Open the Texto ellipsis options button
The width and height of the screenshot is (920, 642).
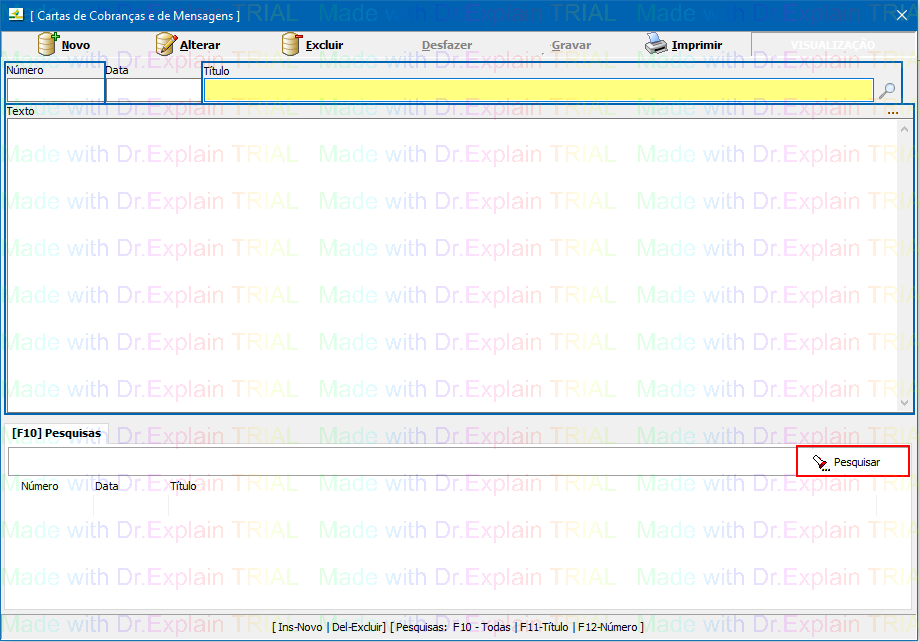pos(892,112)
